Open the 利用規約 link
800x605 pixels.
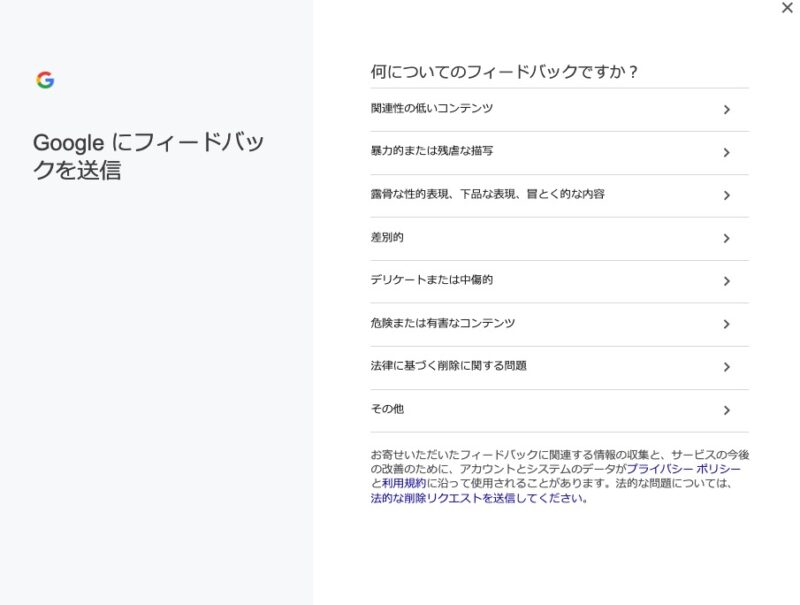pyautogui.click(x=404, y=483)
